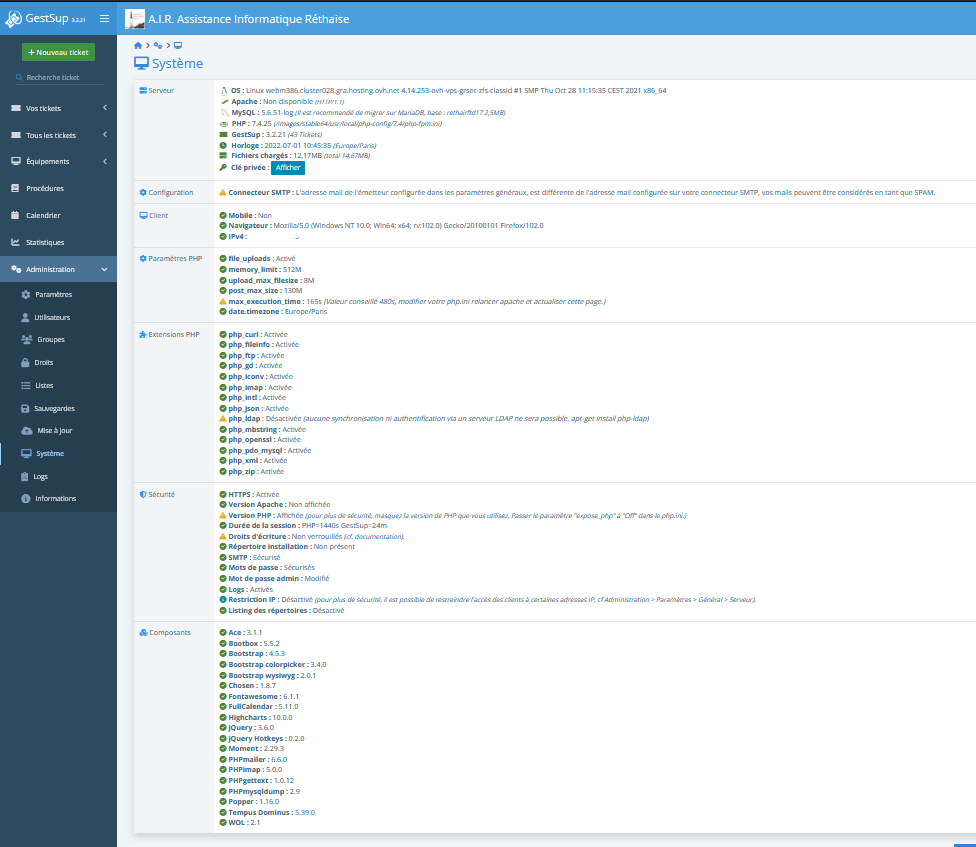
Task: Click the Paramètres gear icon
Action: point(26,294)
